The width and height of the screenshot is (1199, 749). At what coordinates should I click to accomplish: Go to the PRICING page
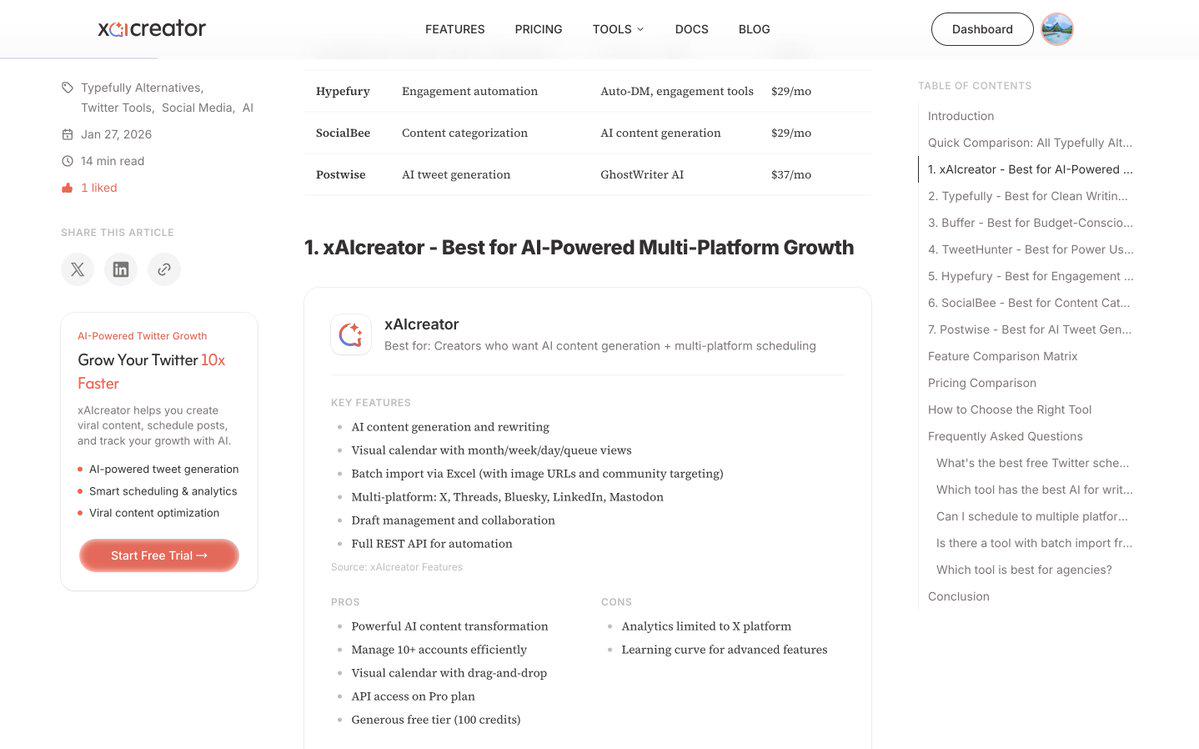click(x=538, y=29)
